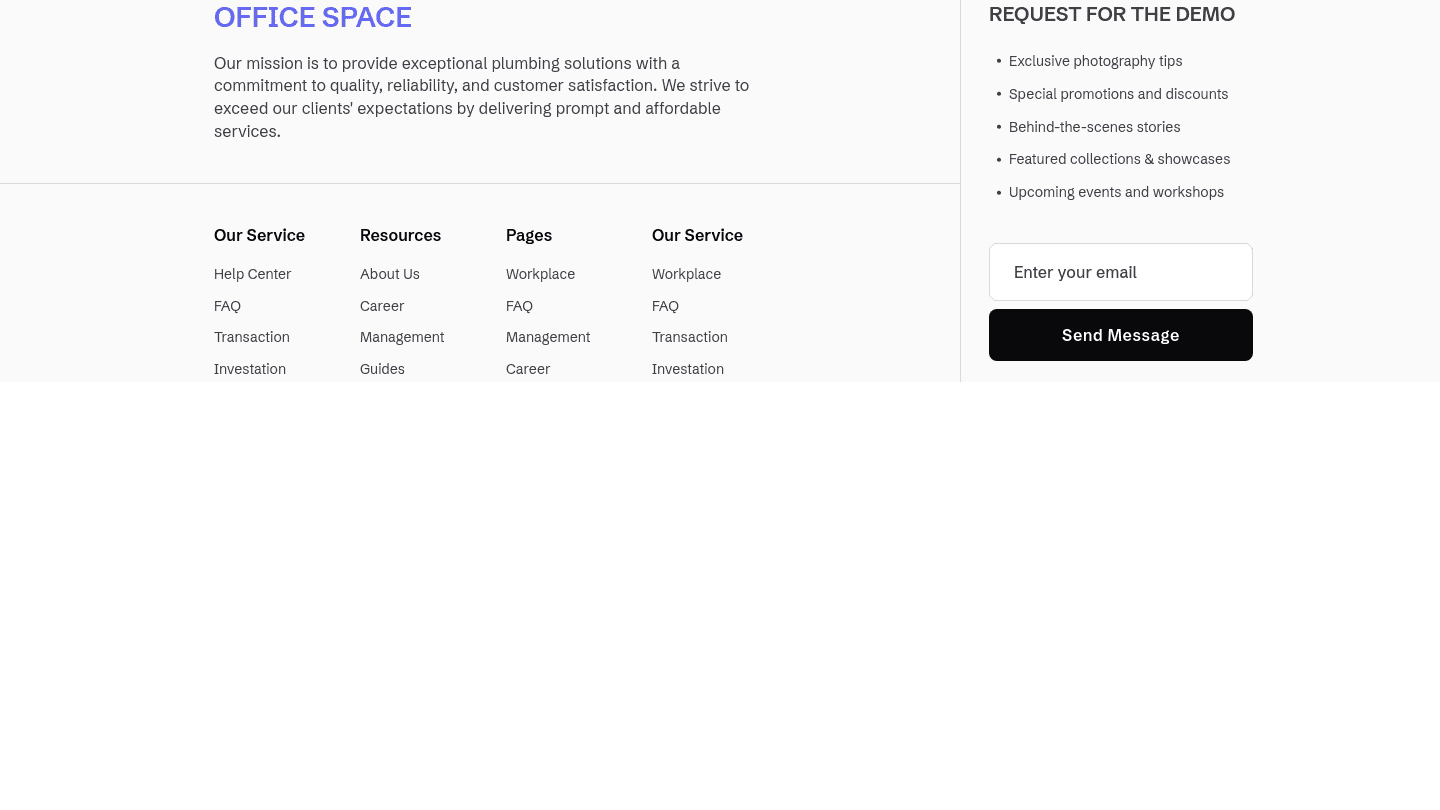The width and height of the screenshot is (1440, 810).
Task: Open the FAQ page under Our Service
Action: coord(227,305)
